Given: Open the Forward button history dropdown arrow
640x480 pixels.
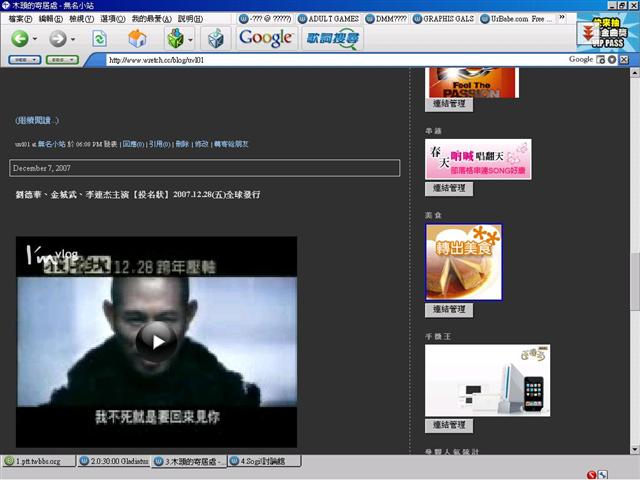Looking at the screenshot, I should click(73, 39).
